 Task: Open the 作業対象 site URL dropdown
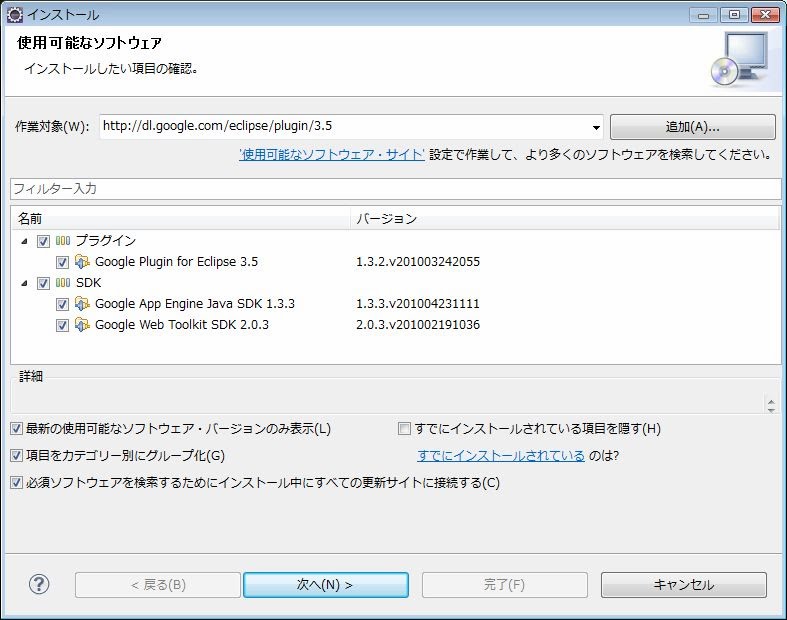[x=596, y=128]
